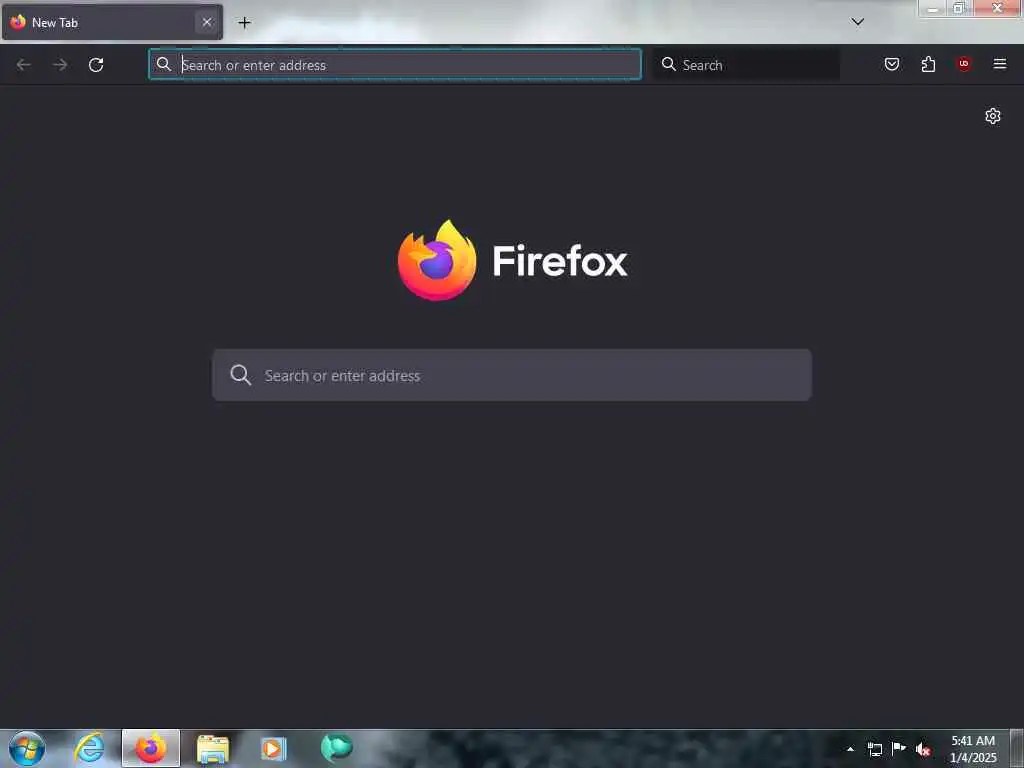Image resolution: width=1024 pixels, height=768 pixels.
Task: Open the Pocket save icon
Action: 891,64
